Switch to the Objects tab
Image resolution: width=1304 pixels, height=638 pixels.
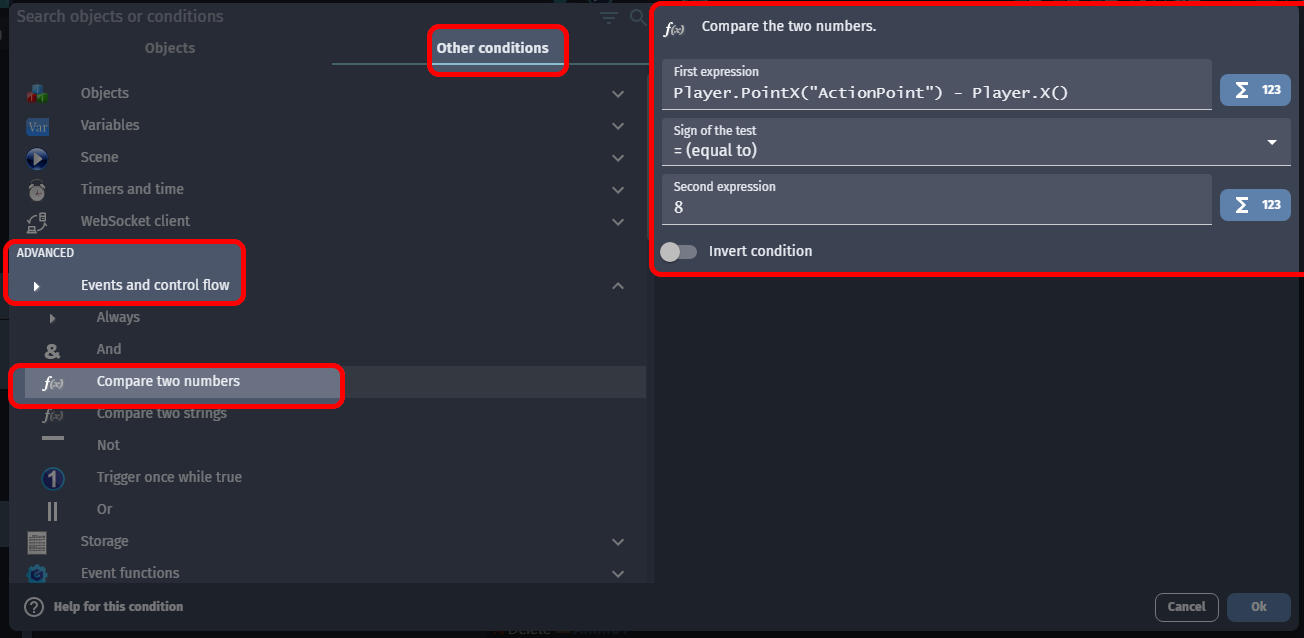point(170,48)
